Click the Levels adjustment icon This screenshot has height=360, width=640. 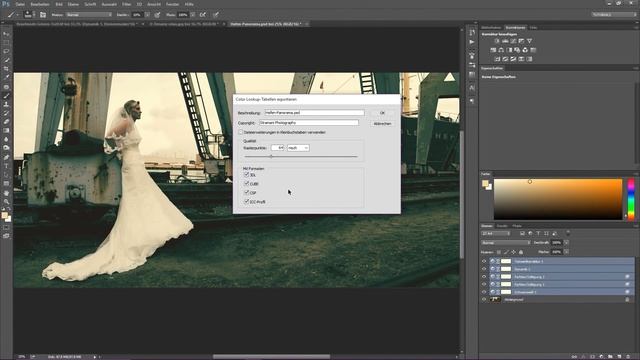tap(505, 41)
